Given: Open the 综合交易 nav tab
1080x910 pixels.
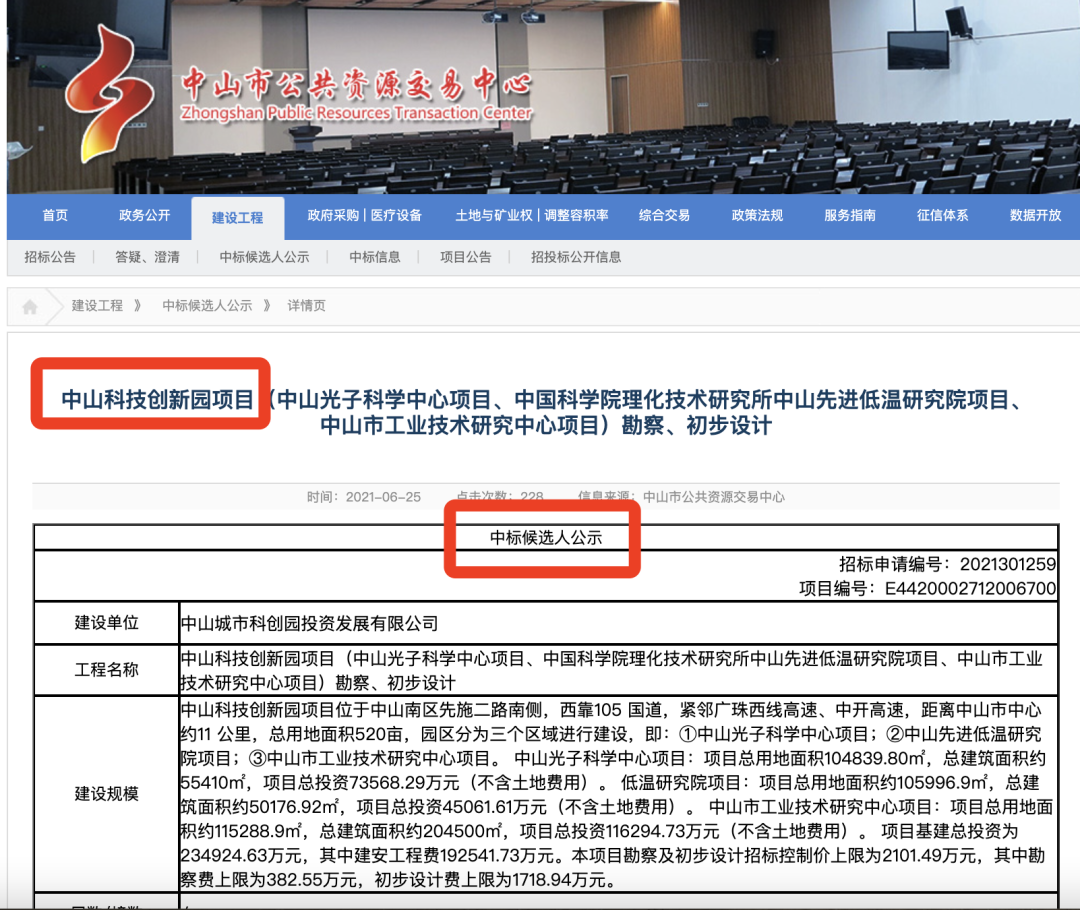Looking at the screenshot, I should point(664,216).
